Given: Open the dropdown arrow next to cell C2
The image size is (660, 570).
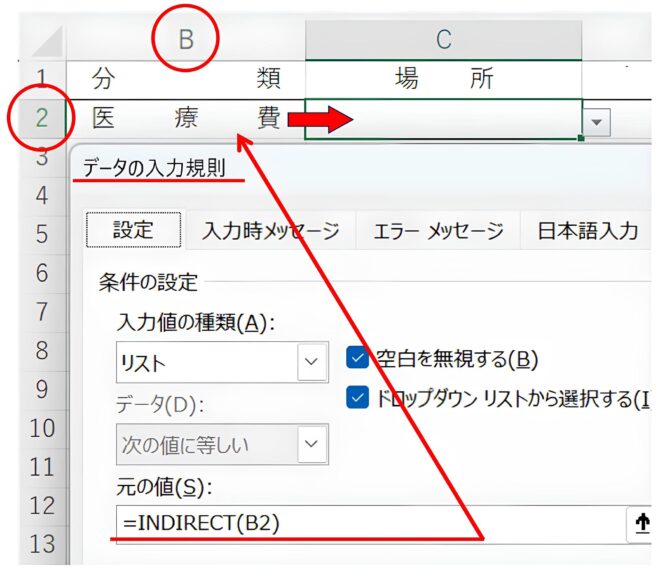Looking at the screenshot, I should pyautogui.click(x=596, y=122).
